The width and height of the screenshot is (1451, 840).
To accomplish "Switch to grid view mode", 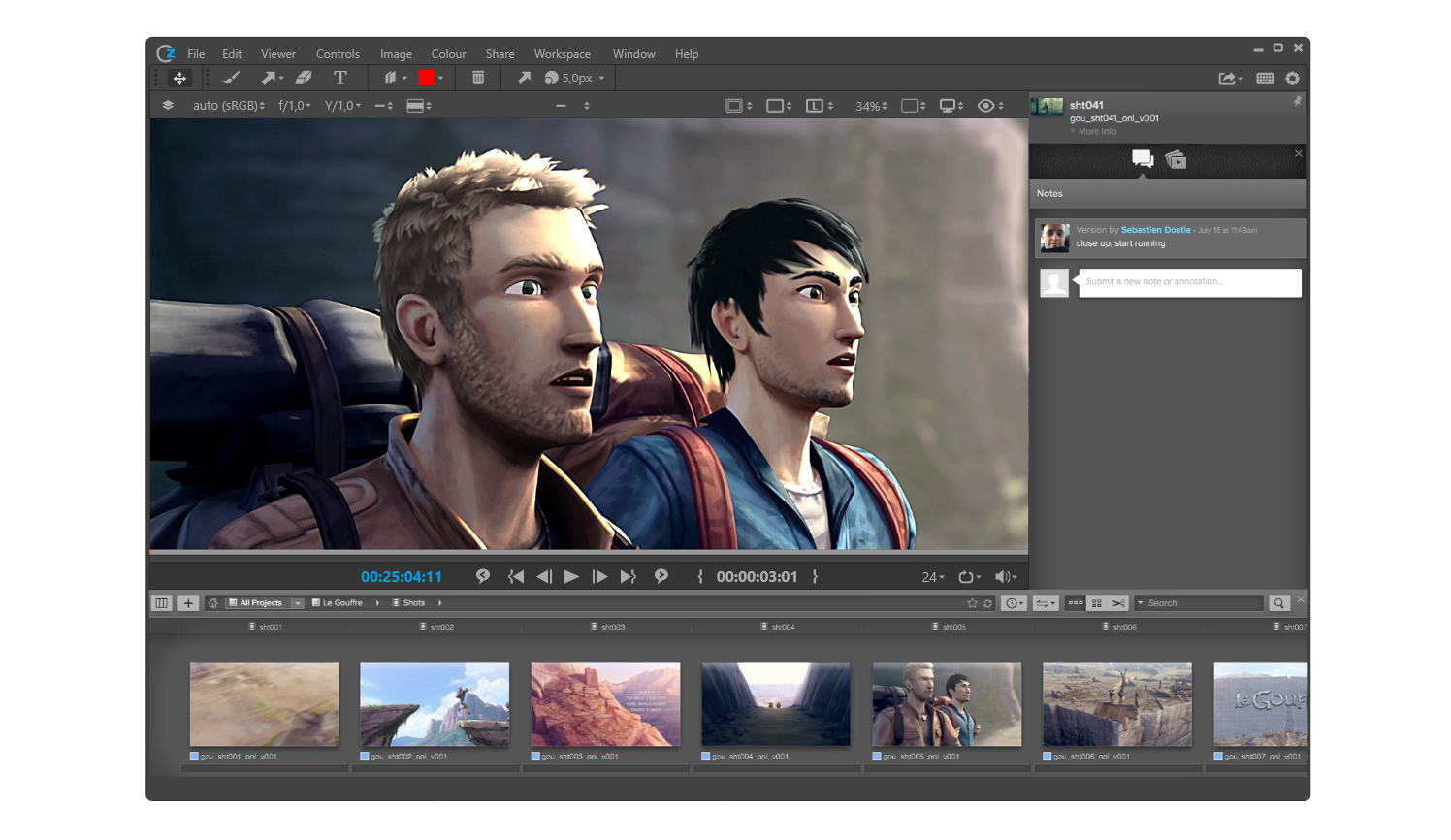I will coord(1097,603).
